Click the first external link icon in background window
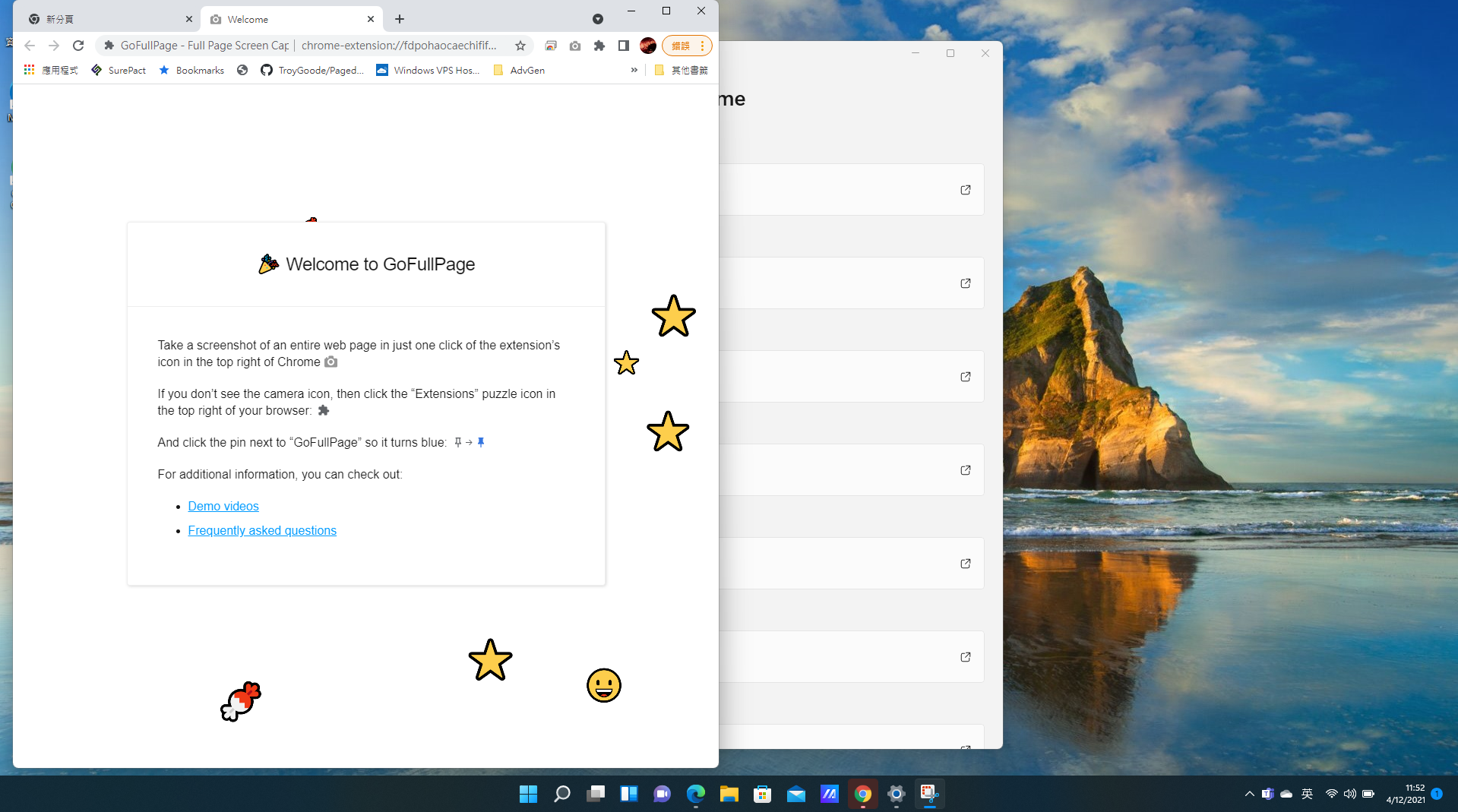The image size is (1458, 812). click(x=966, y=190)
